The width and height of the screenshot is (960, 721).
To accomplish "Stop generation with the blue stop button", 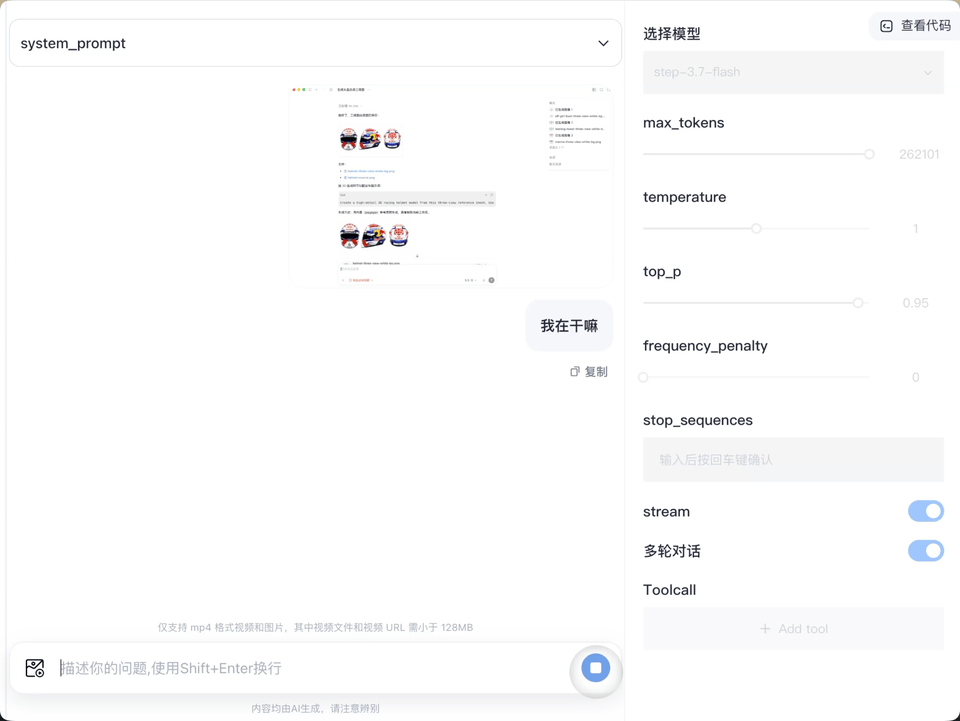I will pos(596,668).
